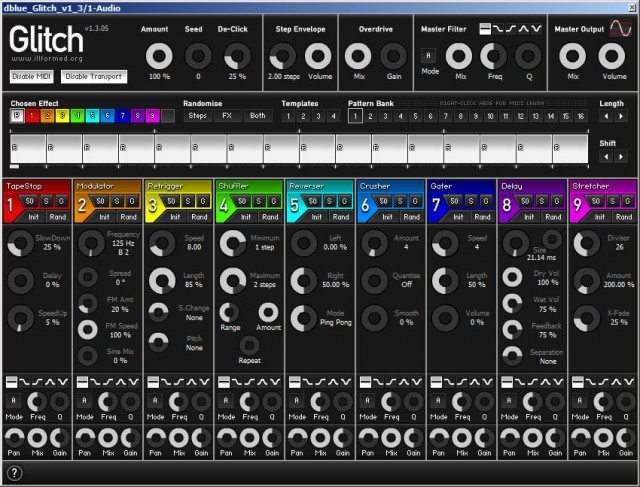This screenshot has width=640, height=487.
Task: Toggle the SO button on Retrigger module
Action: [x=171, y=201]
